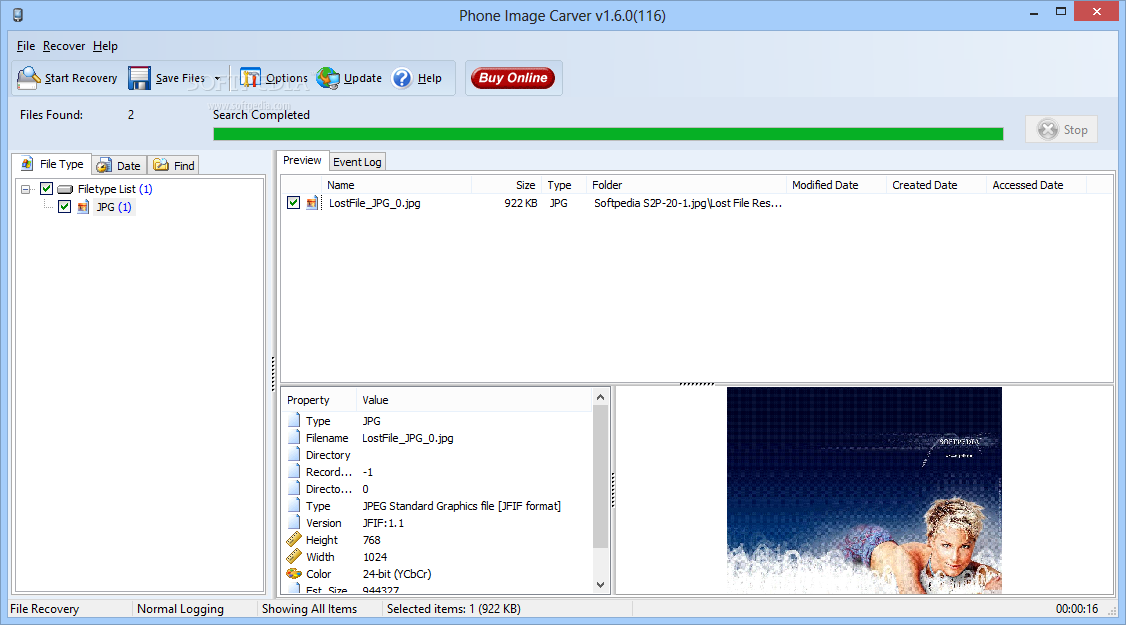The width and height of the screenshot is (1126, 625).
Task: Open the Recover menu
Action: [64, 46]
